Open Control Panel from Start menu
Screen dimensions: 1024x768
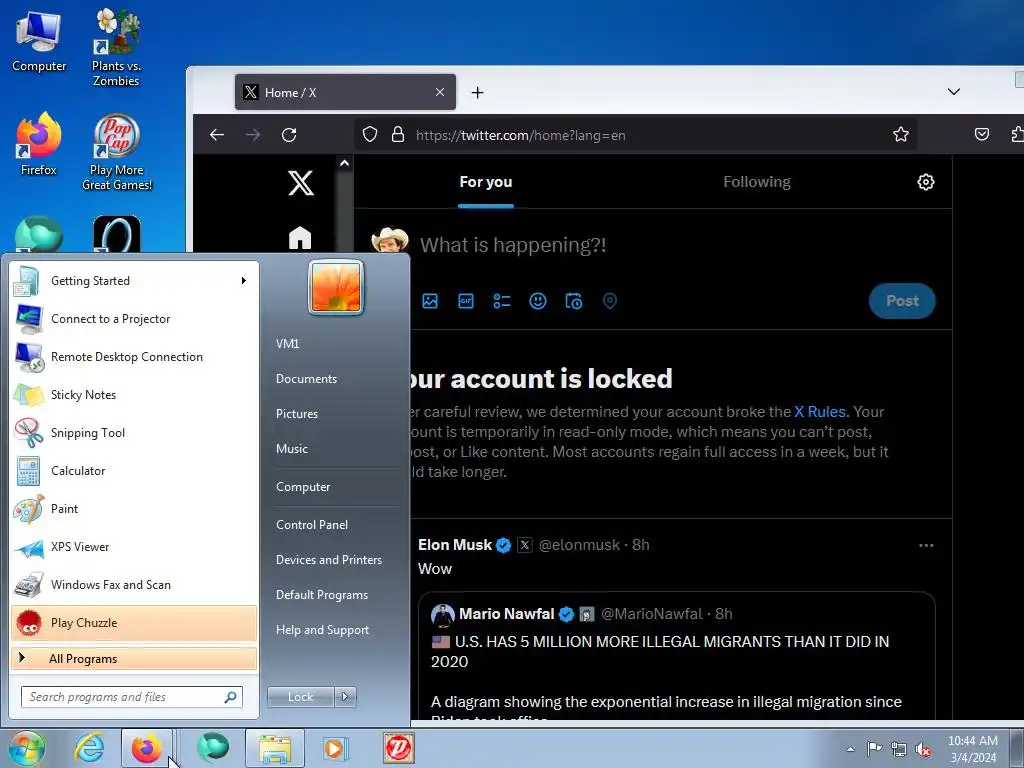point(312,524)
